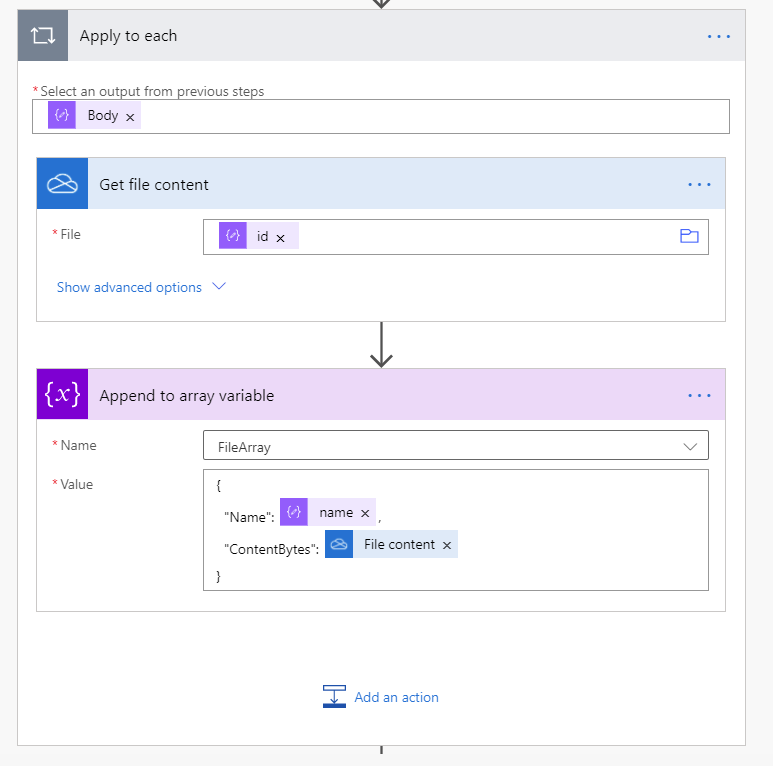This screenshot has height=766, width=773.
Task: Open Apply to each ellipsis menu
Action: pos(719,36)
